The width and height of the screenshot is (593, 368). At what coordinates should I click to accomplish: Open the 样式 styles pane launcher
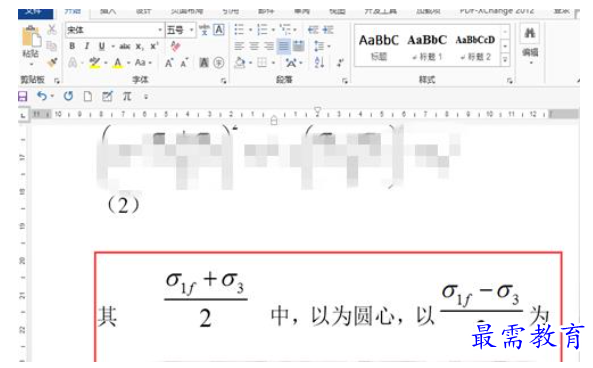pos(510,81)
